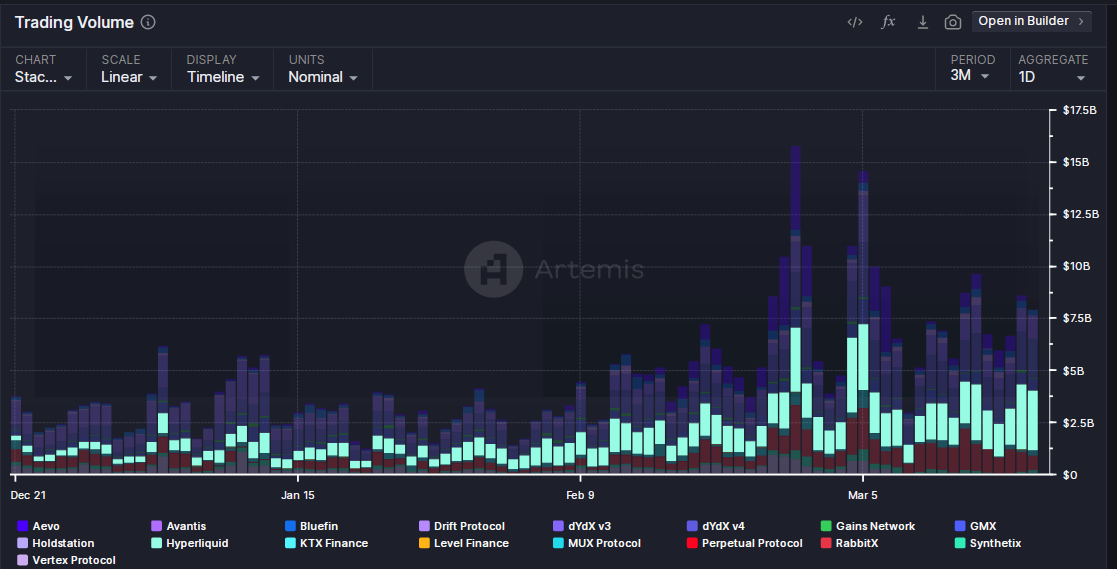Click Open in Builder button
The height and width of the screenshot is (569, 1117).
1032,21
